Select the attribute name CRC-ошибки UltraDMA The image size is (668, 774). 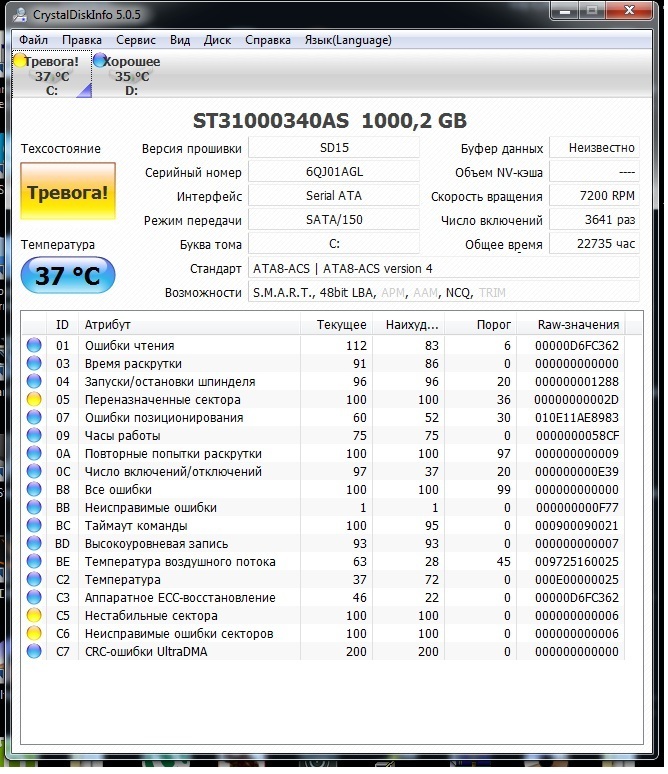(146, 652)
